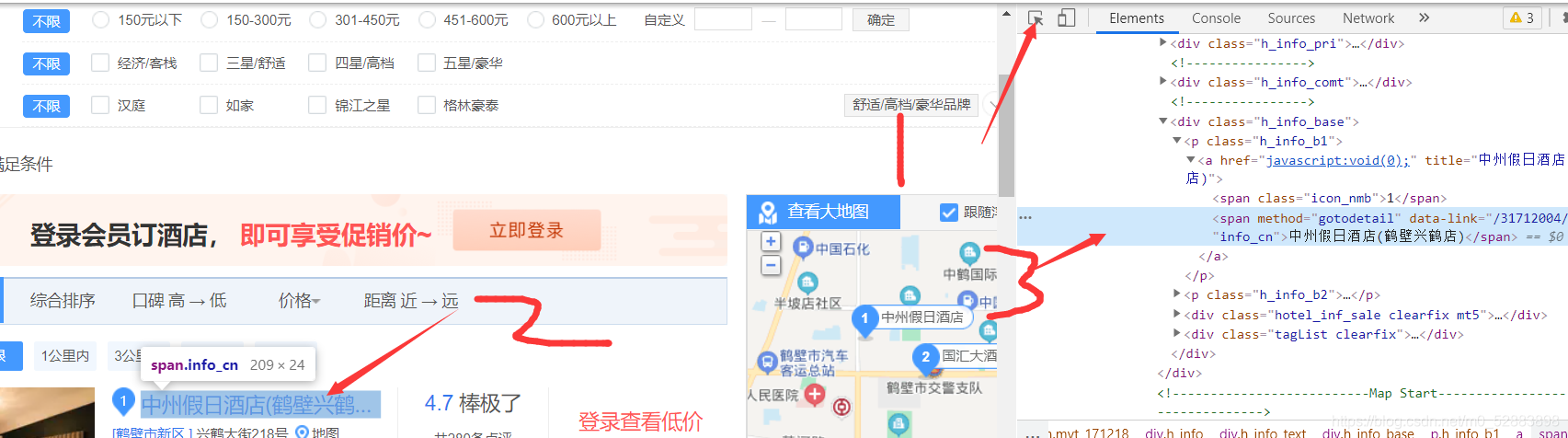Check the 格林豪泰 brand checkbox
The height and width of the screenshot is (438, 1568).
click(x=426, y=105)
